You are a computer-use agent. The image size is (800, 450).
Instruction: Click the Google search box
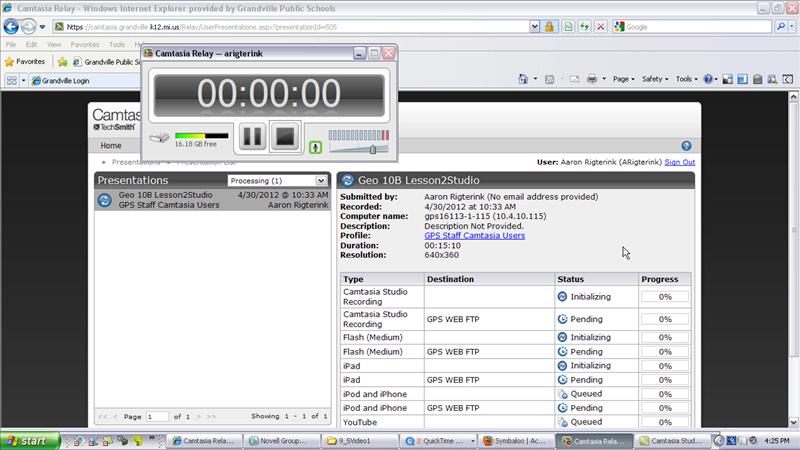(696, 27)
